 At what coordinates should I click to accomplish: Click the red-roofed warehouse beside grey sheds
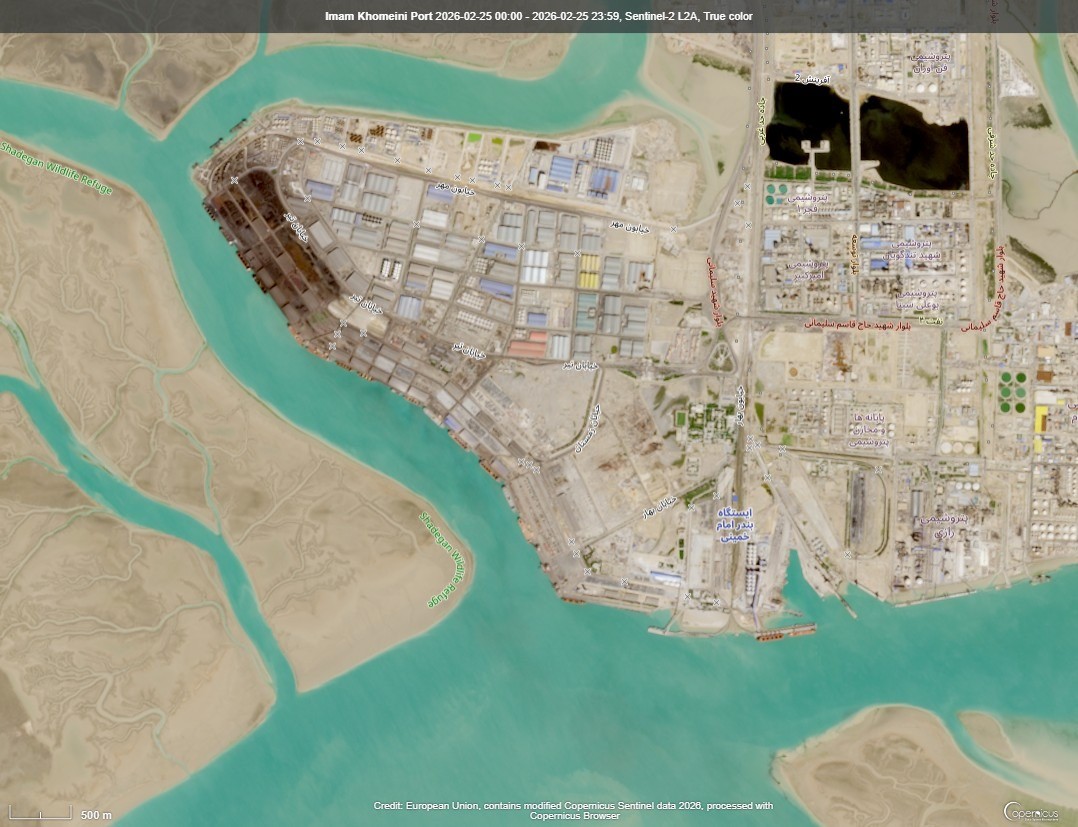point(527,345)
